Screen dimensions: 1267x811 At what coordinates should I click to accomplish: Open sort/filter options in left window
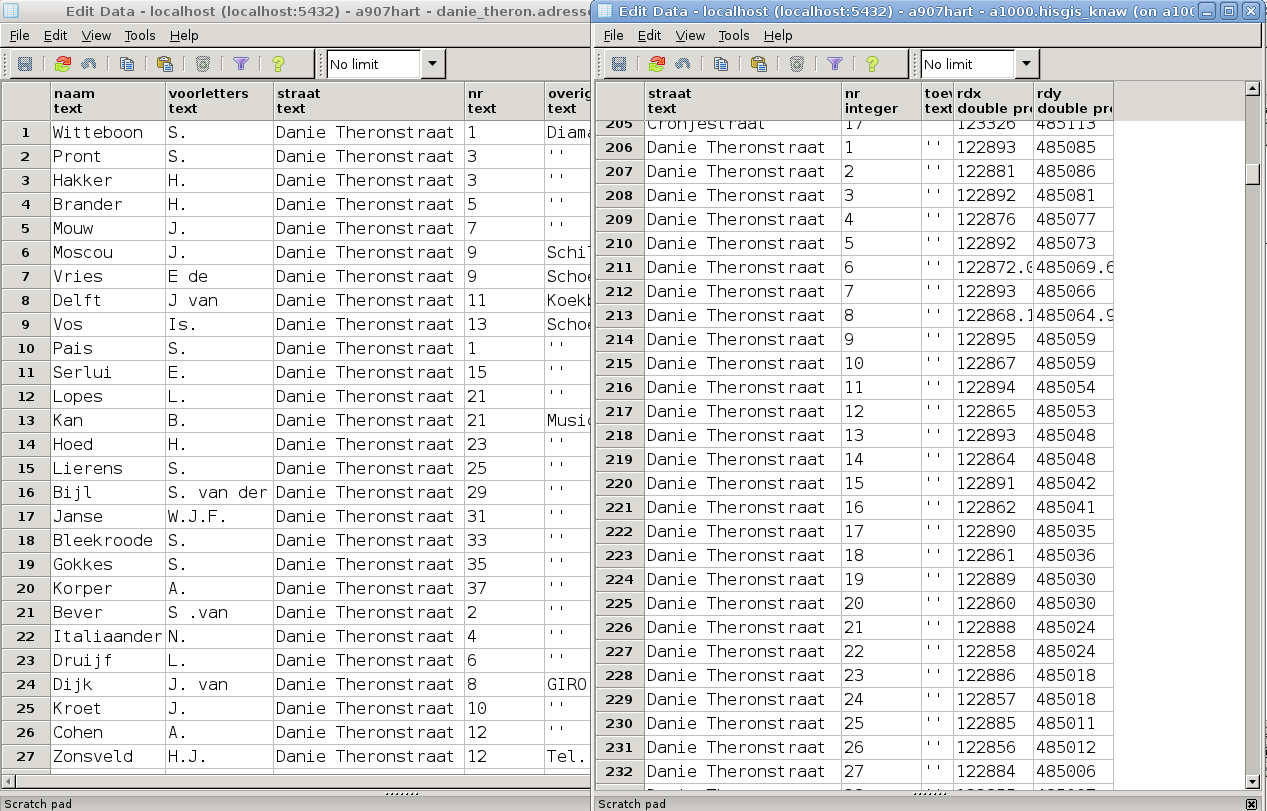[241, 64]
